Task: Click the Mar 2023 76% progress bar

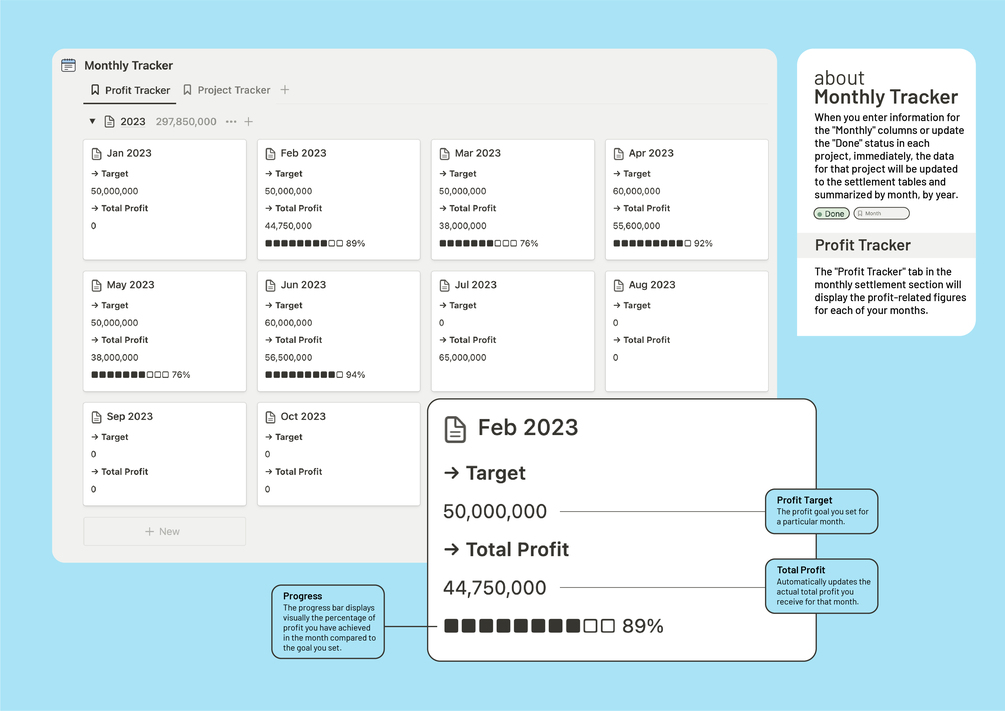Action: (x=488, y=244)
